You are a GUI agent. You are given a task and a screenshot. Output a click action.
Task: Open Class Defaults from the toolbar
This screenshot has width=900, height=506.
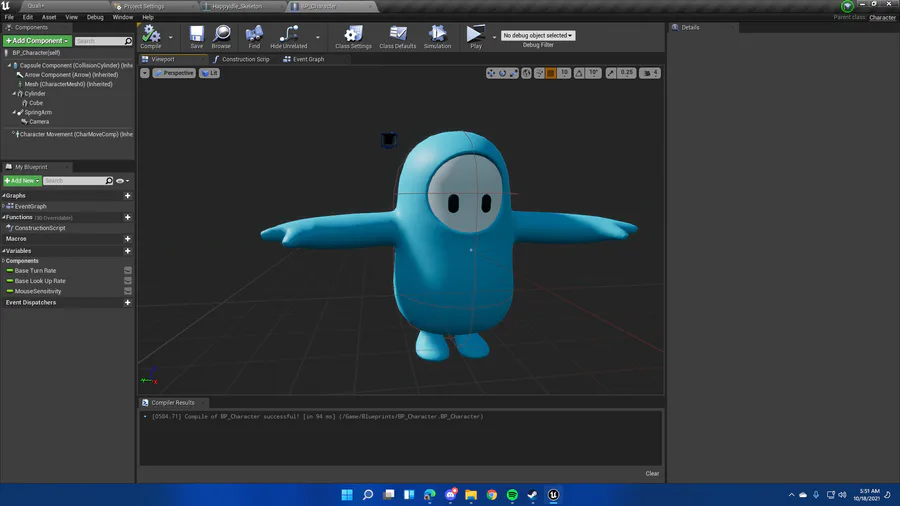click(398, 35)
